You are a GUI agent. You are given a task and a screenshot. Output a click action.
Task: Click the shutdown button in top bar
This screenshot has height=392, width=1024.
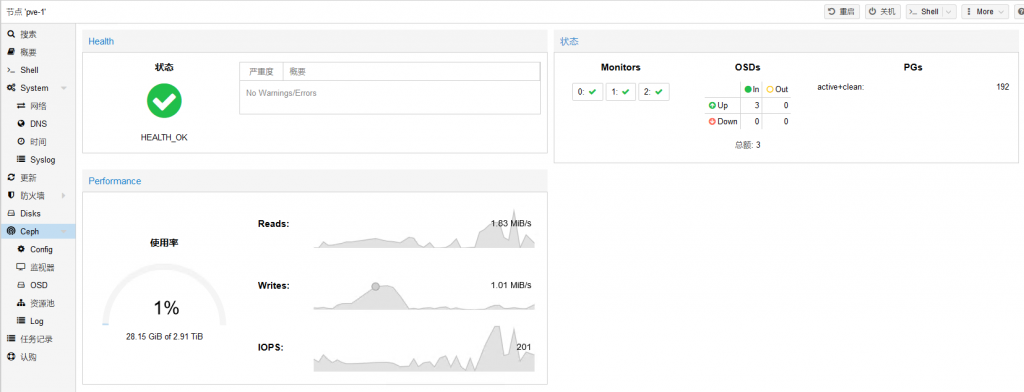coord(882,12)
